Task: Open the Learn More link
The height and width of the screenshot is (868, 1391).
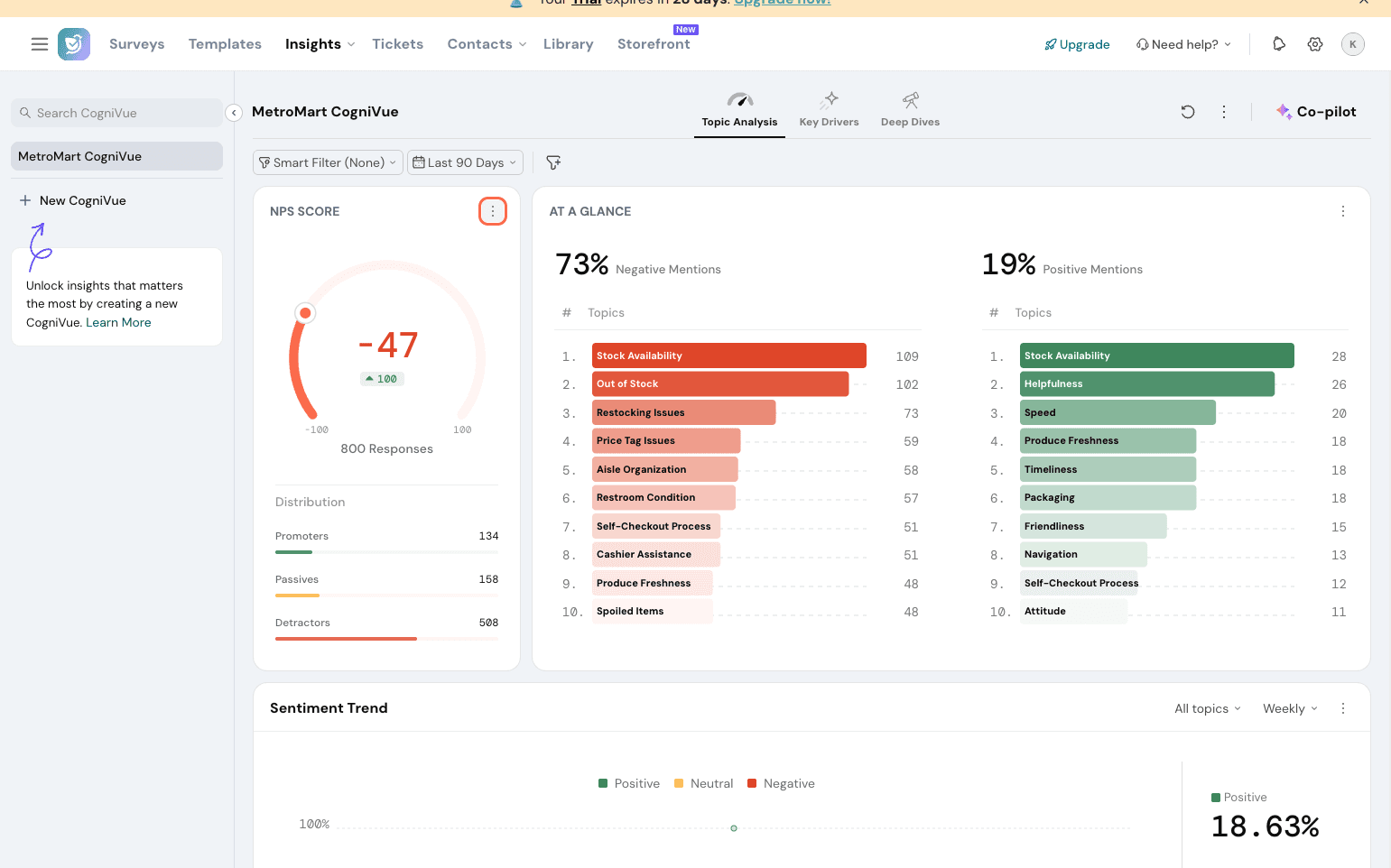Action: pyautogui.click(x=118, y=322)
